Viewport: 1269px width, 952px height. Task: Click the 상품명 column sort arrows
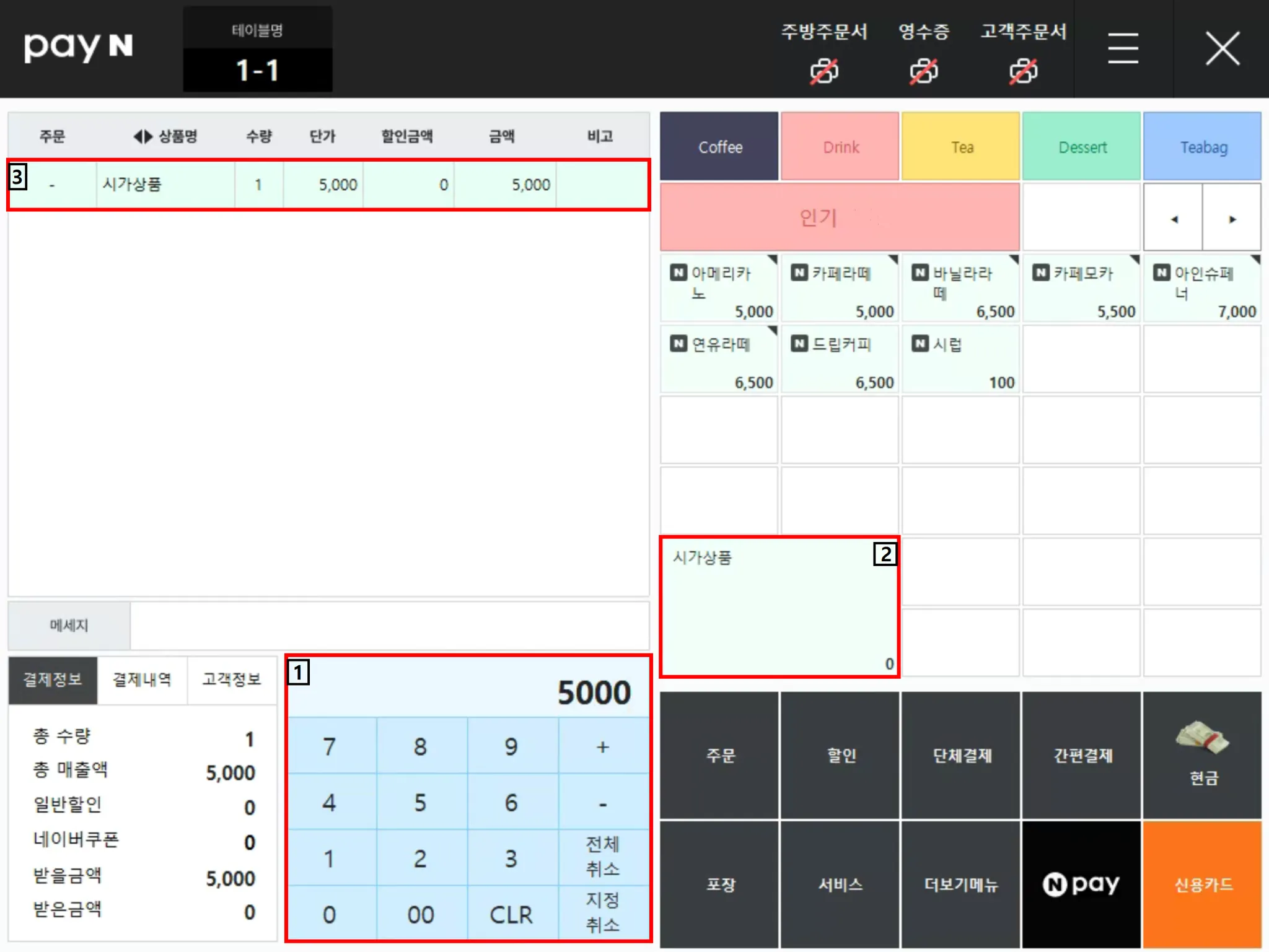[x=143, y=136]
